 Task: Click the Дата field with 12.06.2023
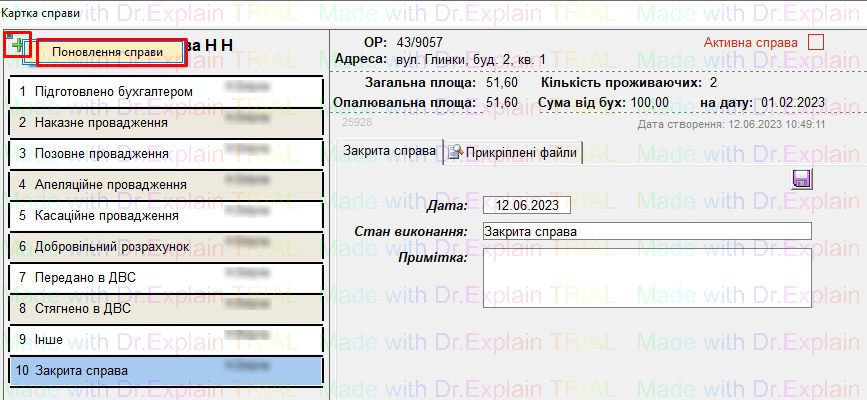tap(526, 205)
